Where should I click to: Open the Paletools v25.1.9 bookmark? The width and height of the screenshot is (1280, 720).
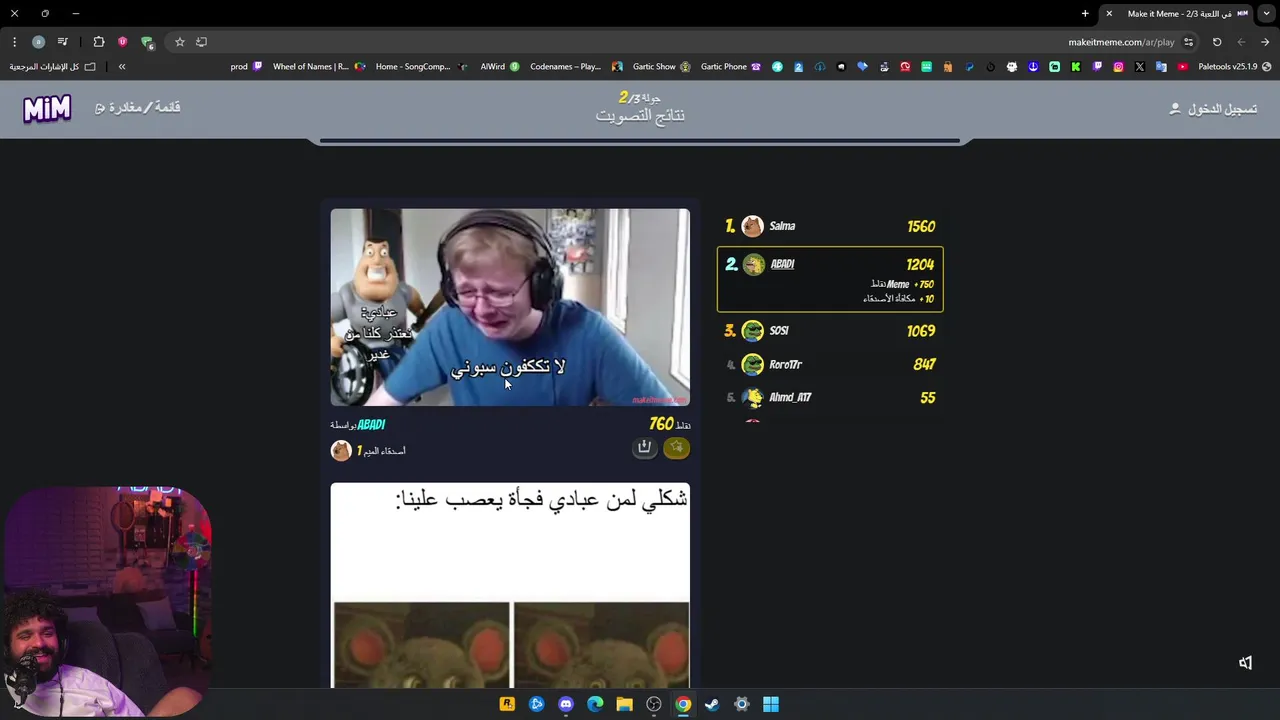(x=1233, y=67)
